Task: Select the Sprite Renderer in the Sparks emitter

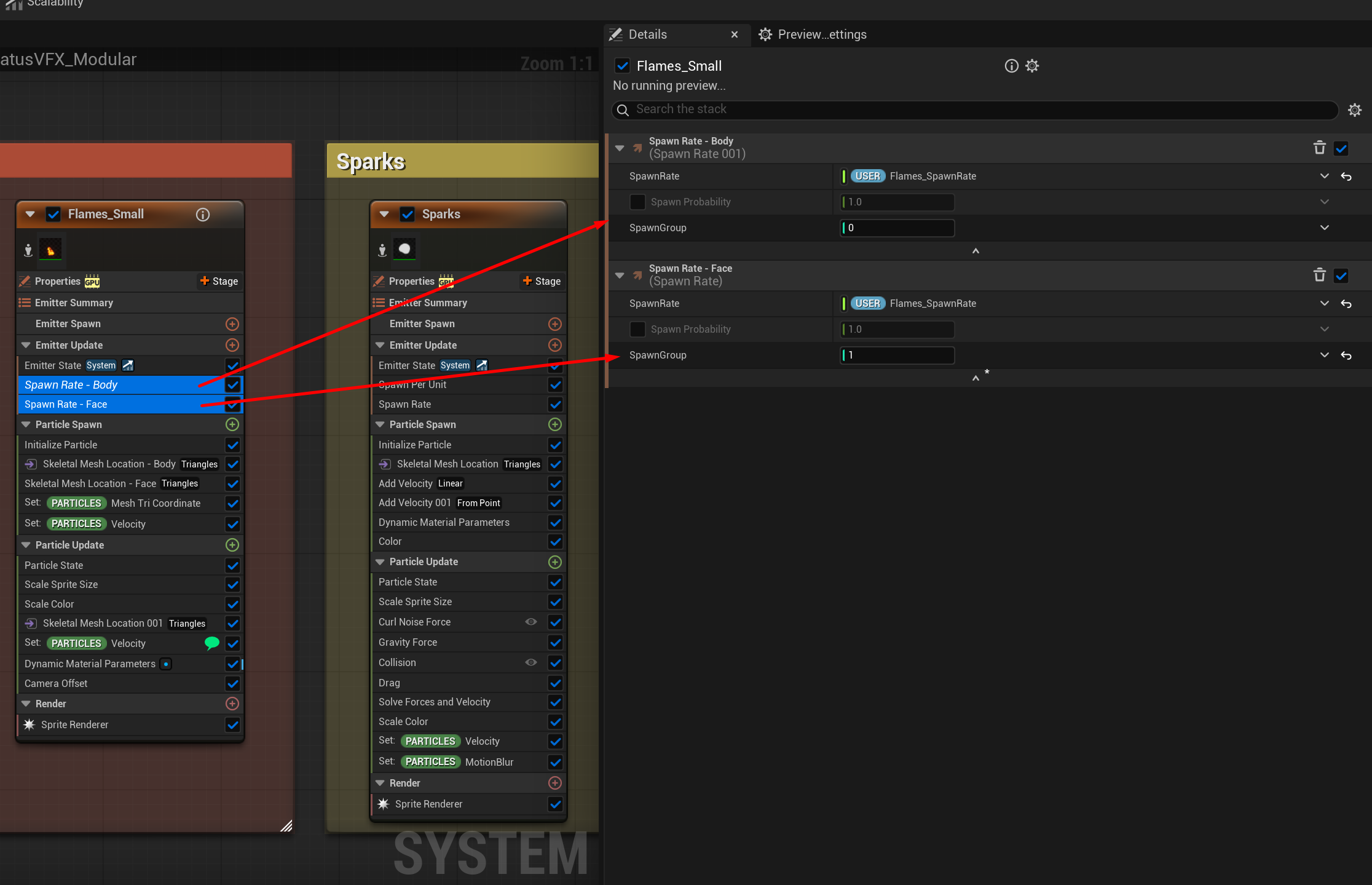Action: click(x=428, y=804)
